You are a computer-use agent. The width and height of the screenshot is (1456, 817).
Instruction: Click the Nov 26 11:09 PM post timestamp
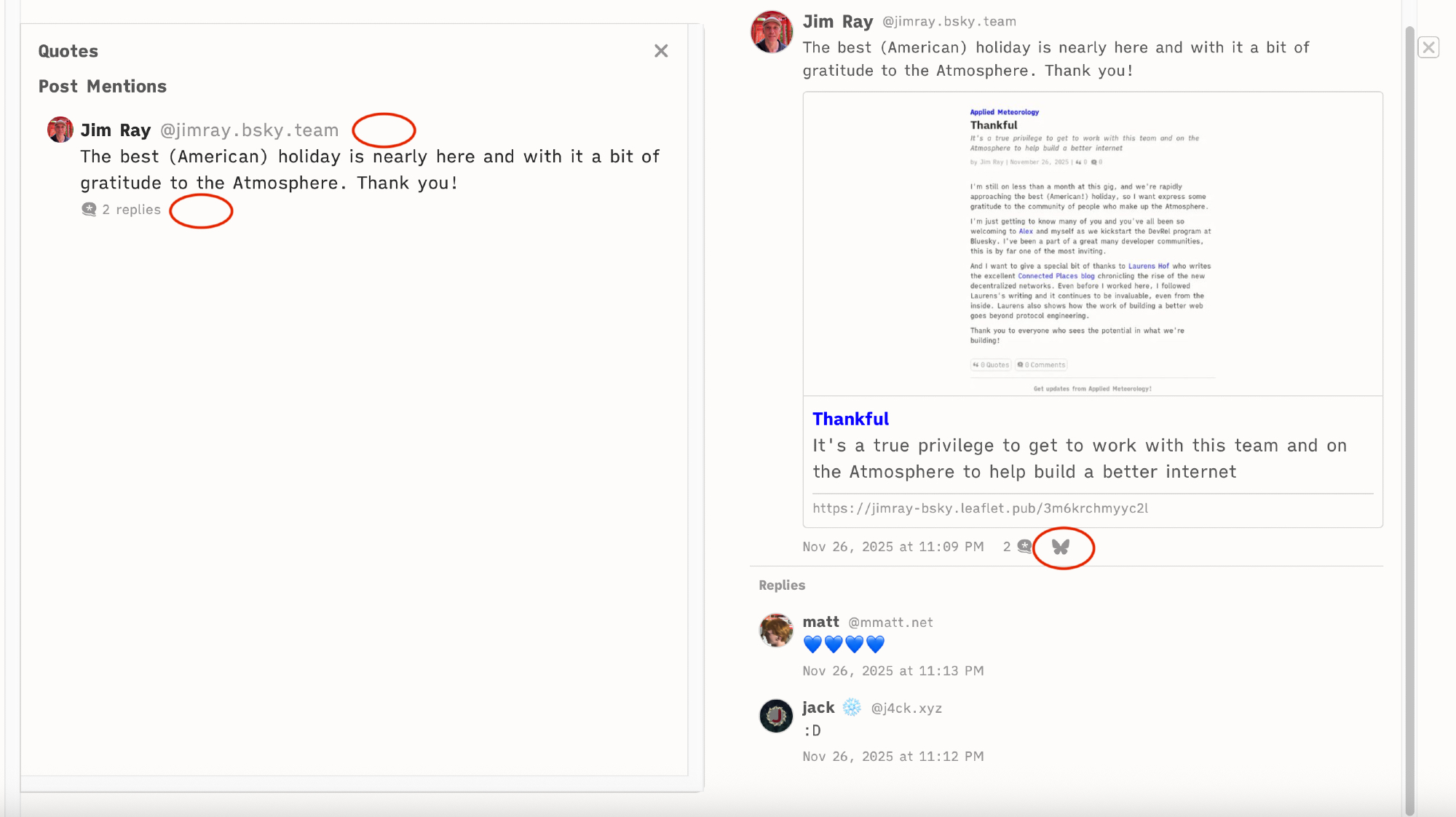click(x=893, y=547)
